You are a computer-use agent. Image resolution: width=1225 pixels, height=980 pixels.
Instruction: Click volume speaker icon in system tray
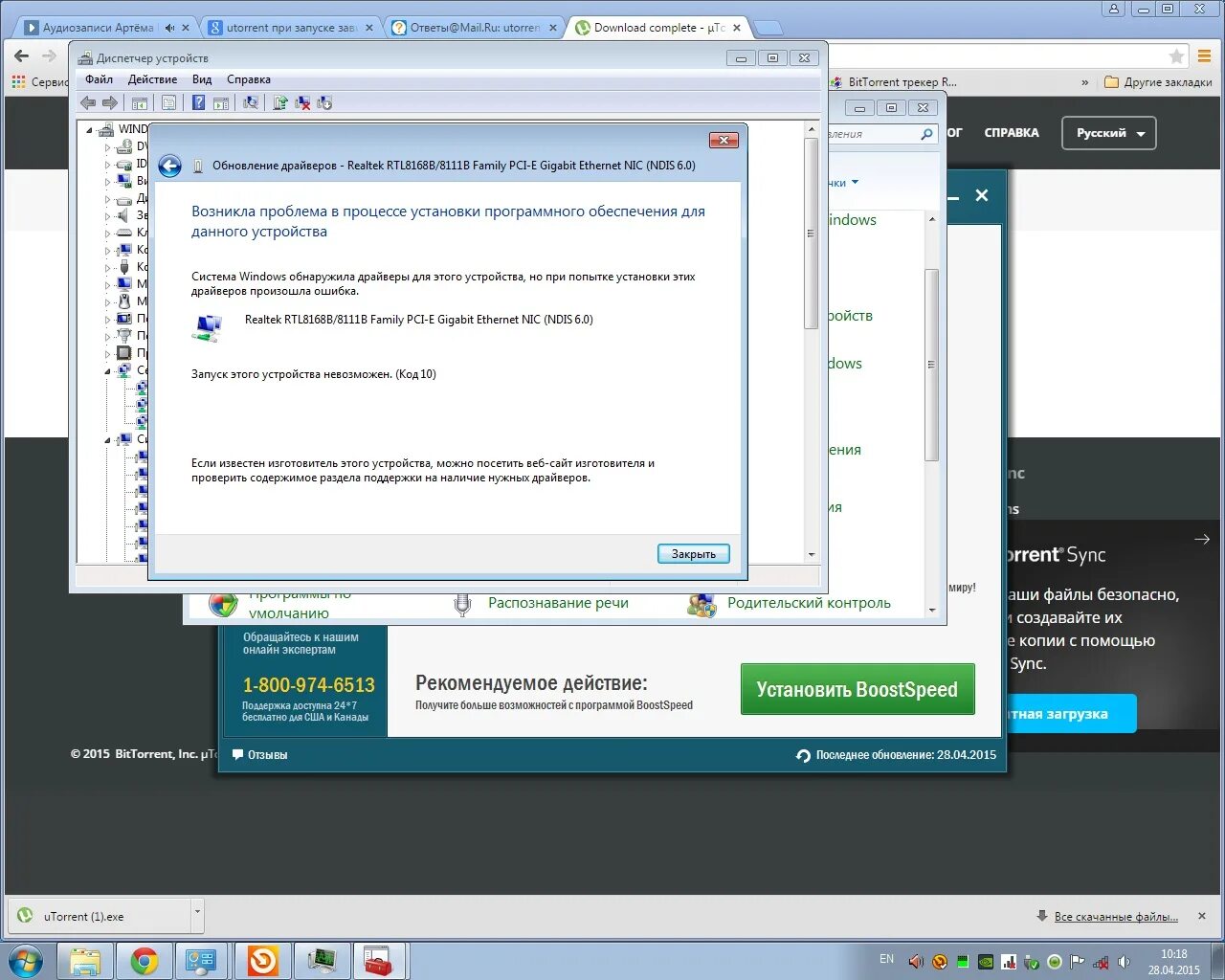[1125, 962]
